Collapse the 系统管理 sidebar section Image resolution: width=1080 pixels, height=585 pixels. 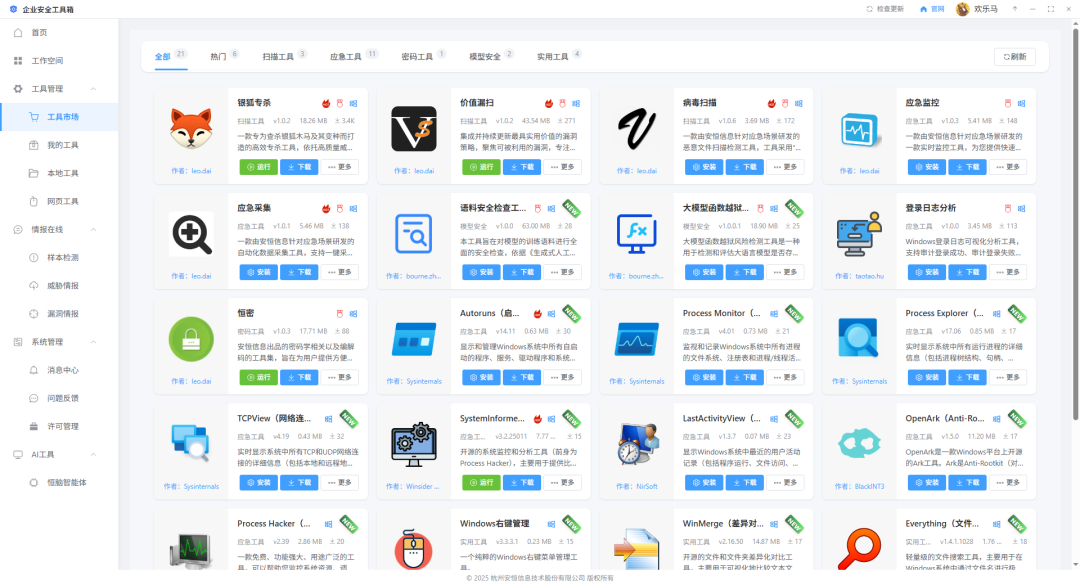93,342
